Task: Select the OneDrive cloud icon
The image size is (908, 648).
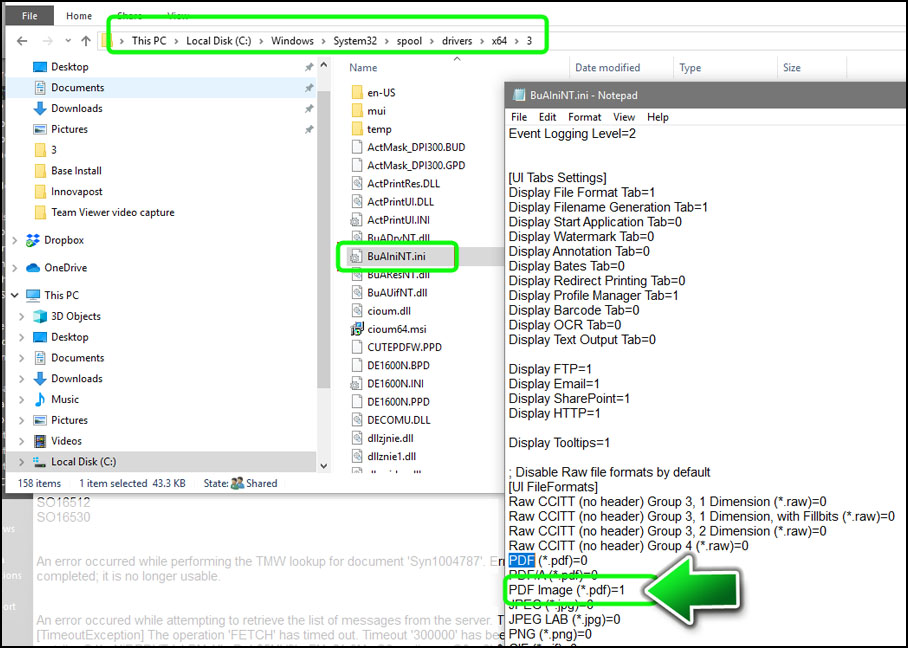Action: coord(33,268)
